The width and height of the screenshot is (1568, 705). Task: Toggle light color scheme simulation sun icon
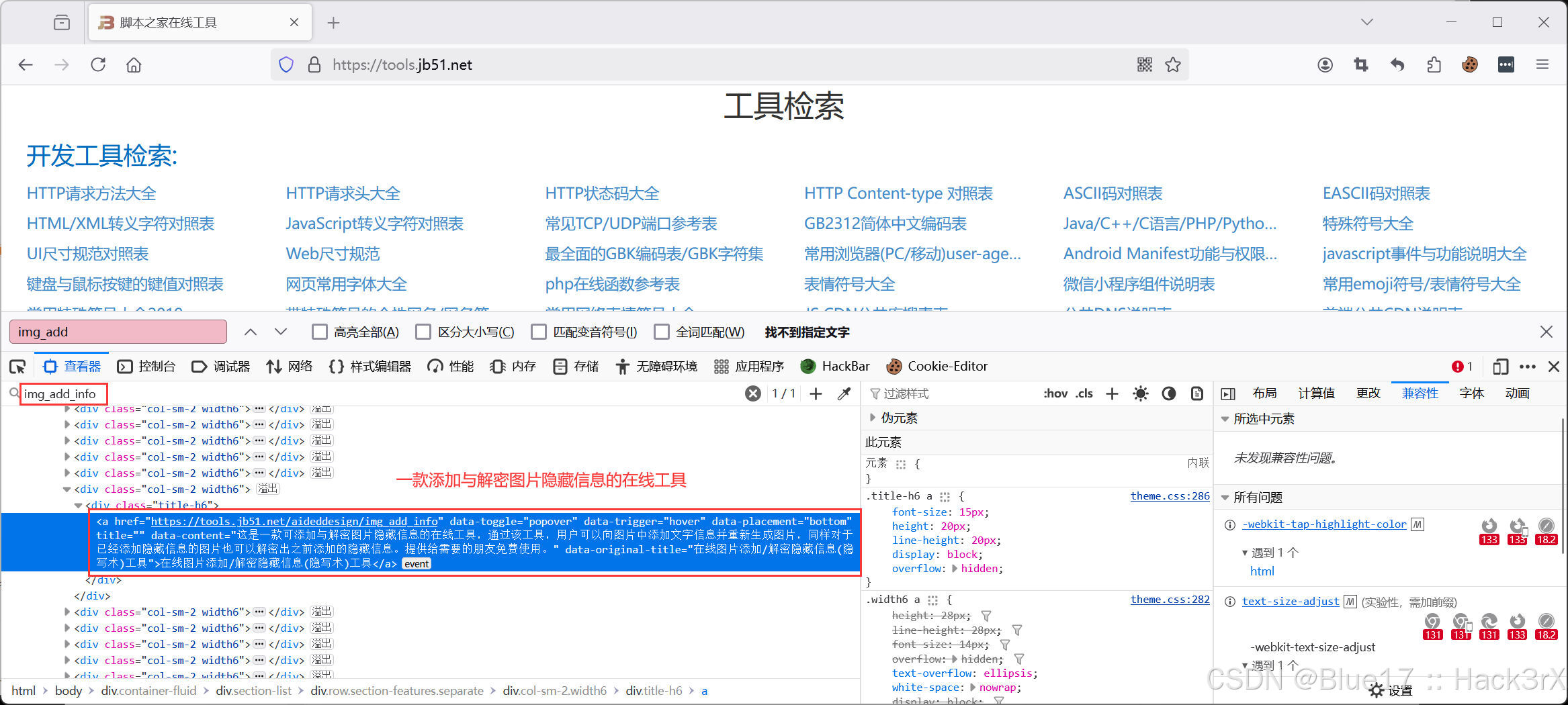coord(1140,393)
